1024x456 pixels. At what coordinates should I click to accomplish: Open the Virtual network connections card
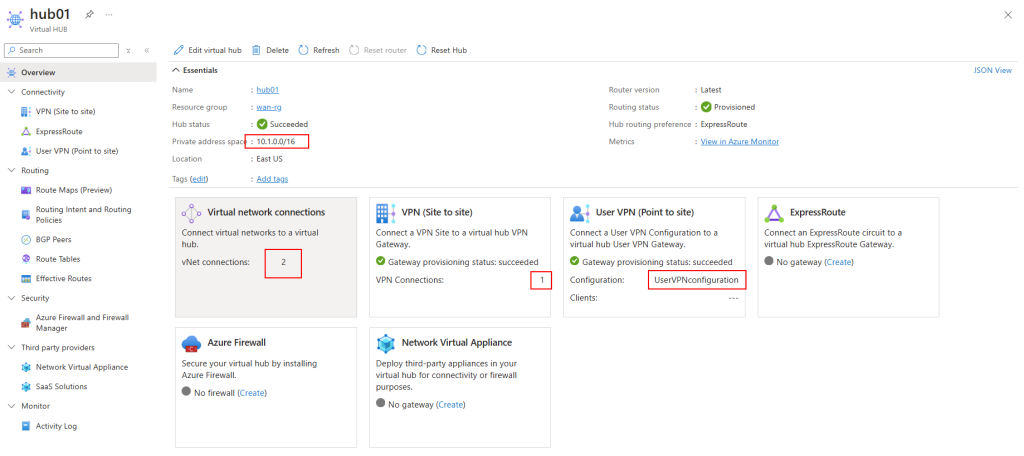pyautogui.click(x=266, y=257)
